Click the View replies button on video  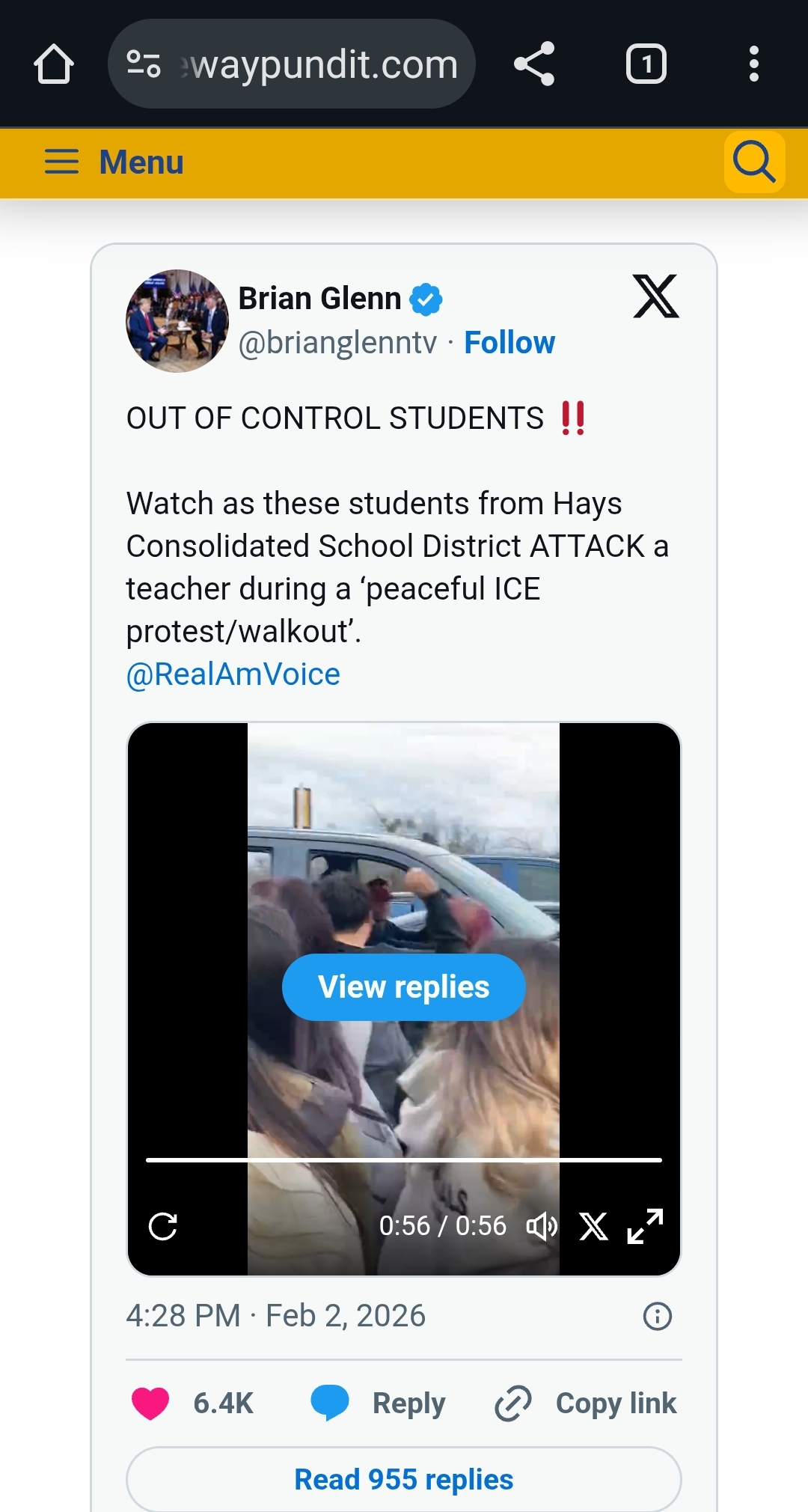click(404, 987)
